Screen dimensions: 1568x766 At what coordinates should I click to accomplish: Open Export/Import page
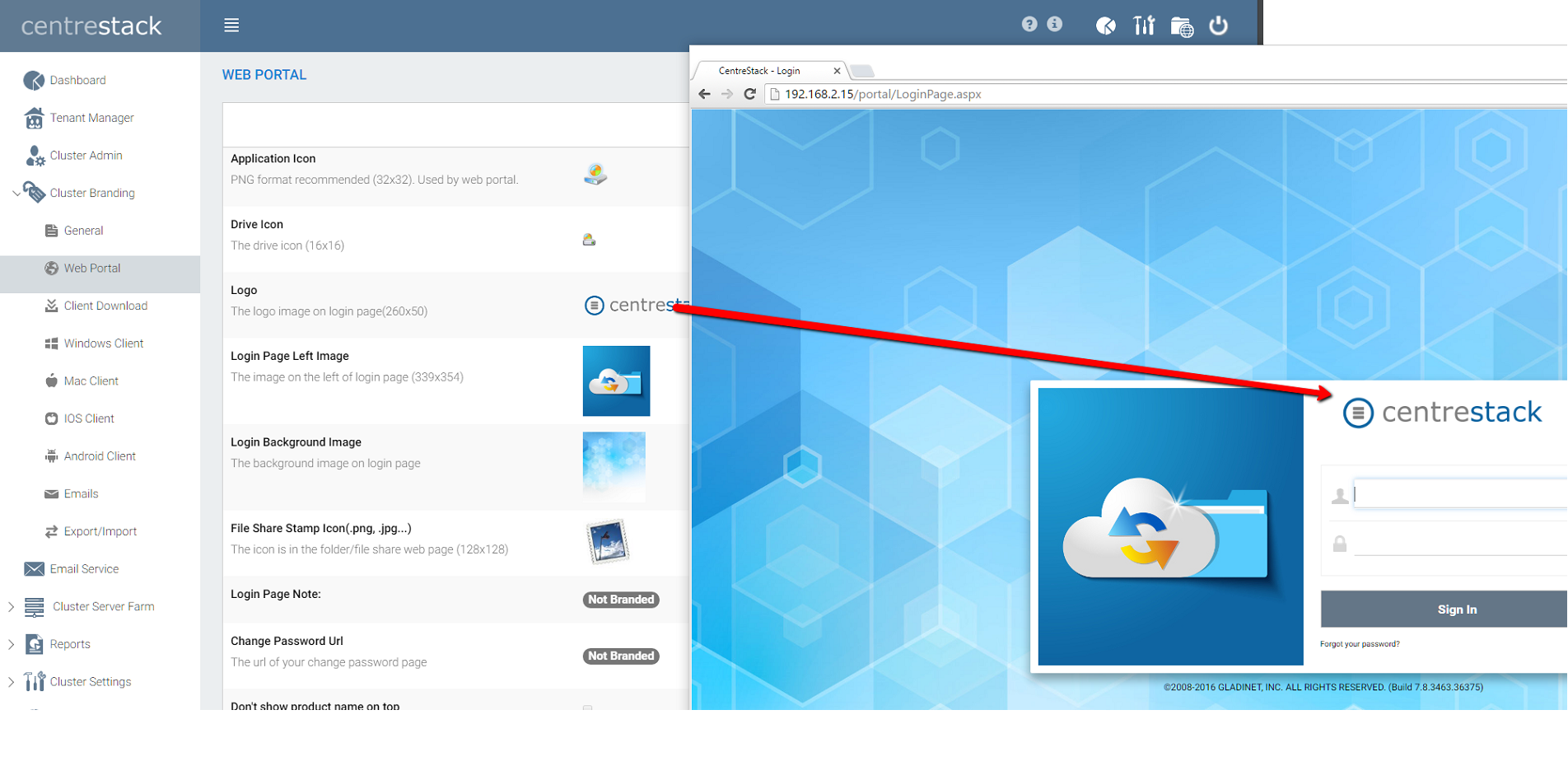pos(100,531)
